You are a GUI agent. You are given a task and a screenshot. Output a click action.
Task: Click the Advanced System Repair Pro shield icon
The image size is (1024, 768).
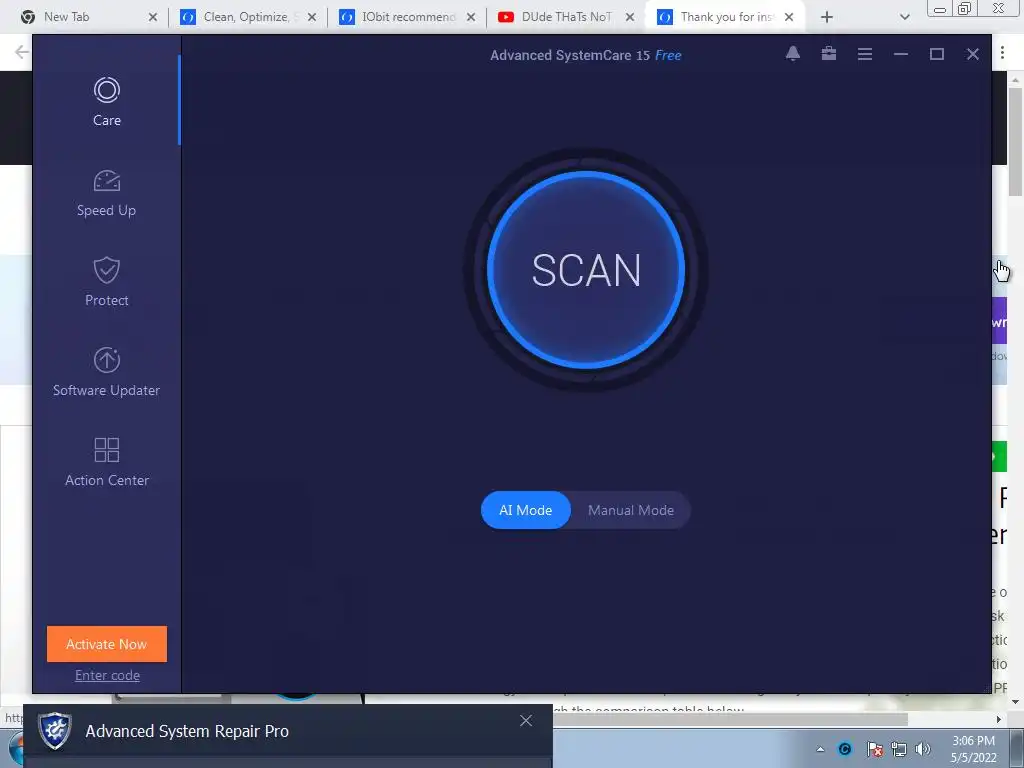click(55, 731)
